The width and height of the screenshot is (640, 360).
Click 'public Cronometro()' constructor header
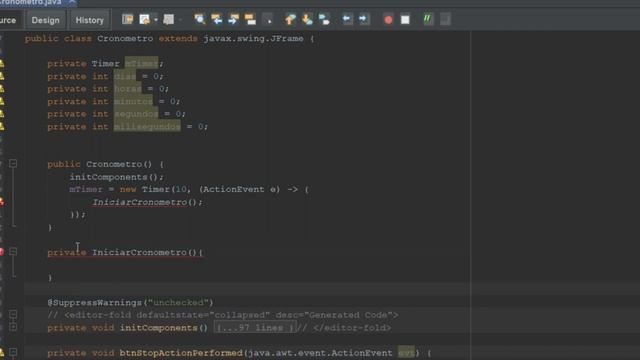tap(100, 164)
